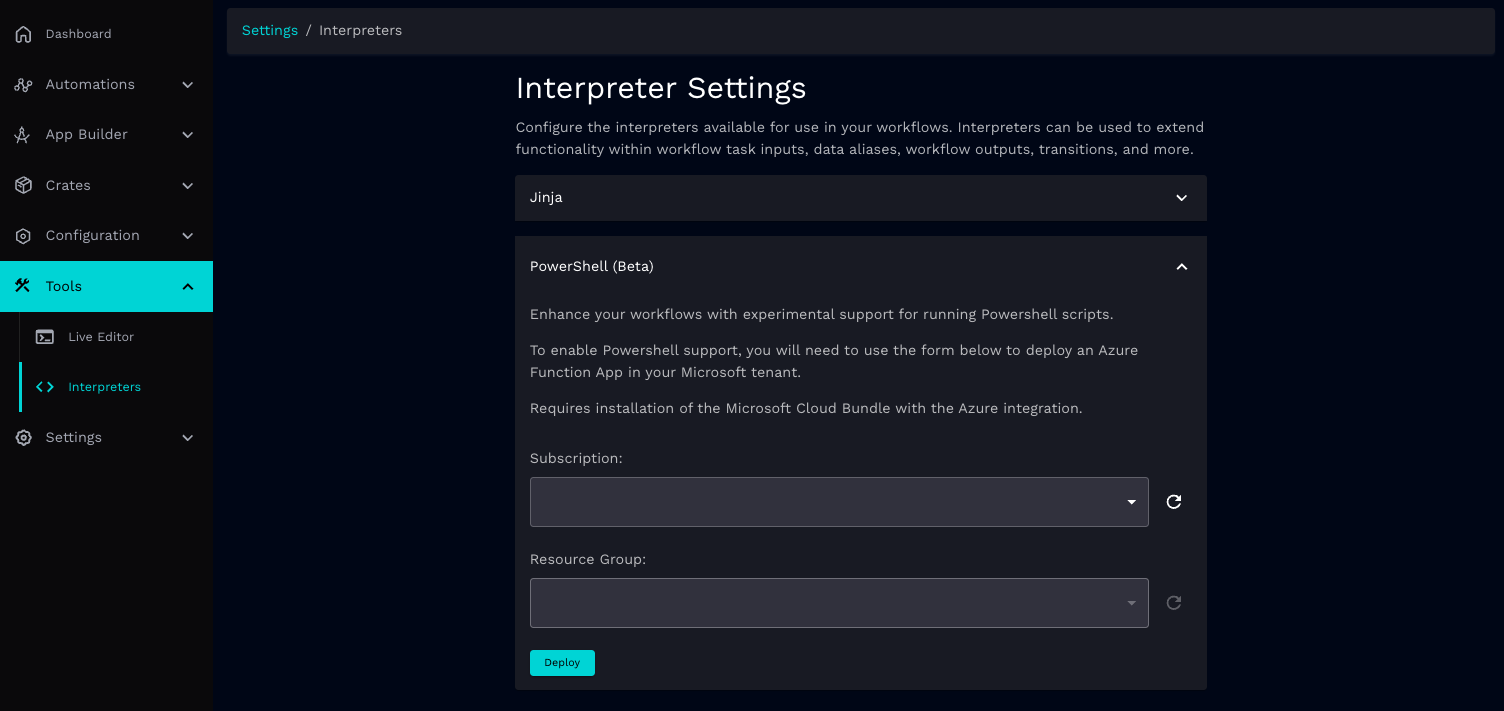
Task: Click the Automations workflow icon
Action: [x=23, y=85]
